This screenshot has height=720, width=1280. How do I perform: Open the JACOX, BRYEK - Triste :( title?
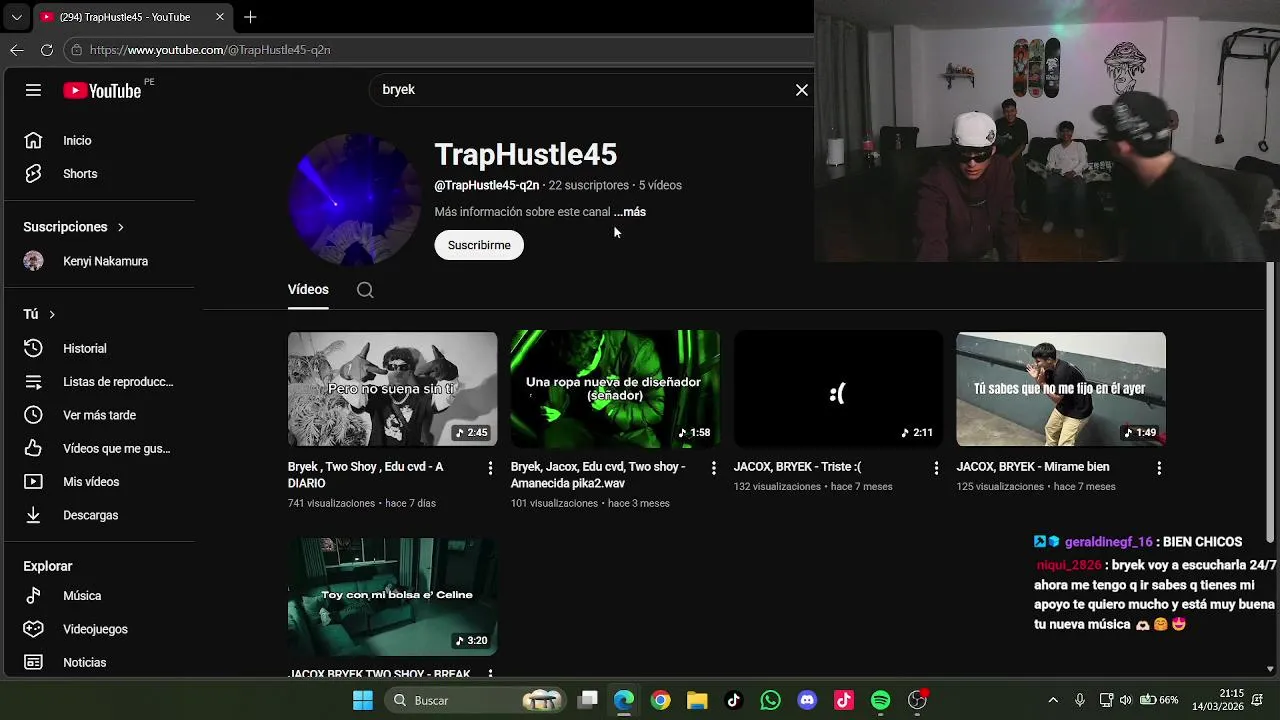click(797, 467)
